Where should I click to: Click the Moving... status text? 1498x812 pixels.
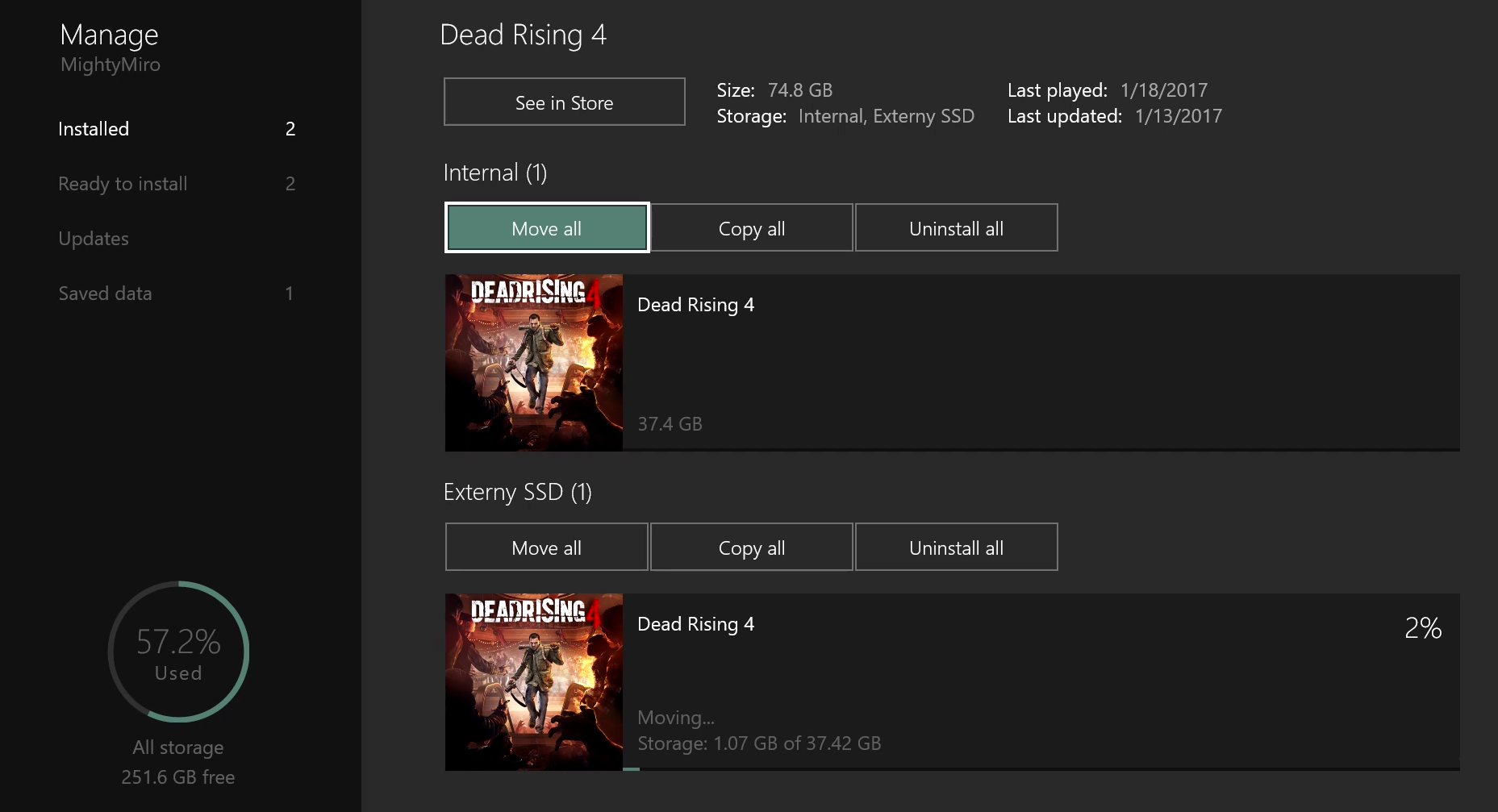(676, 718)
